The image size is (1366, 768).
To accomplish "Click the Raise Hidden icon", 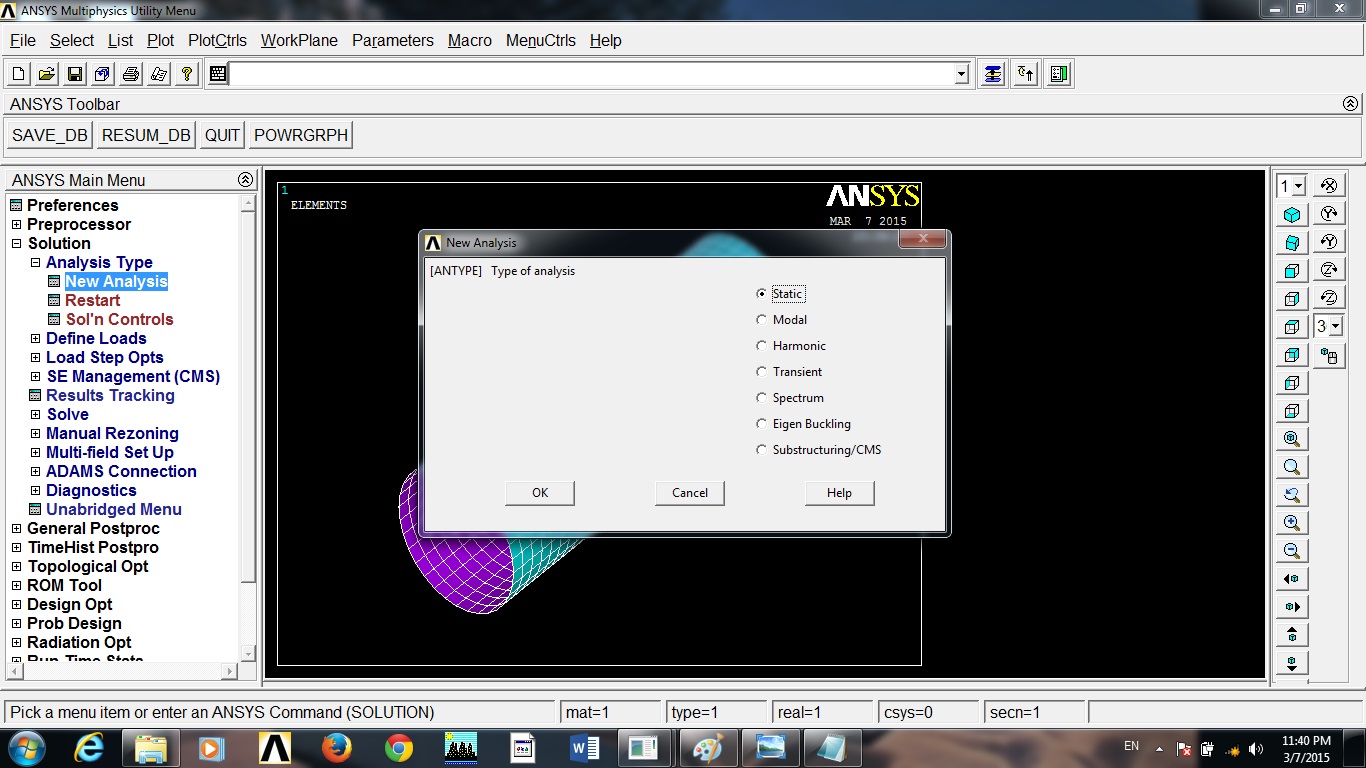I will [x=992, y=74].
